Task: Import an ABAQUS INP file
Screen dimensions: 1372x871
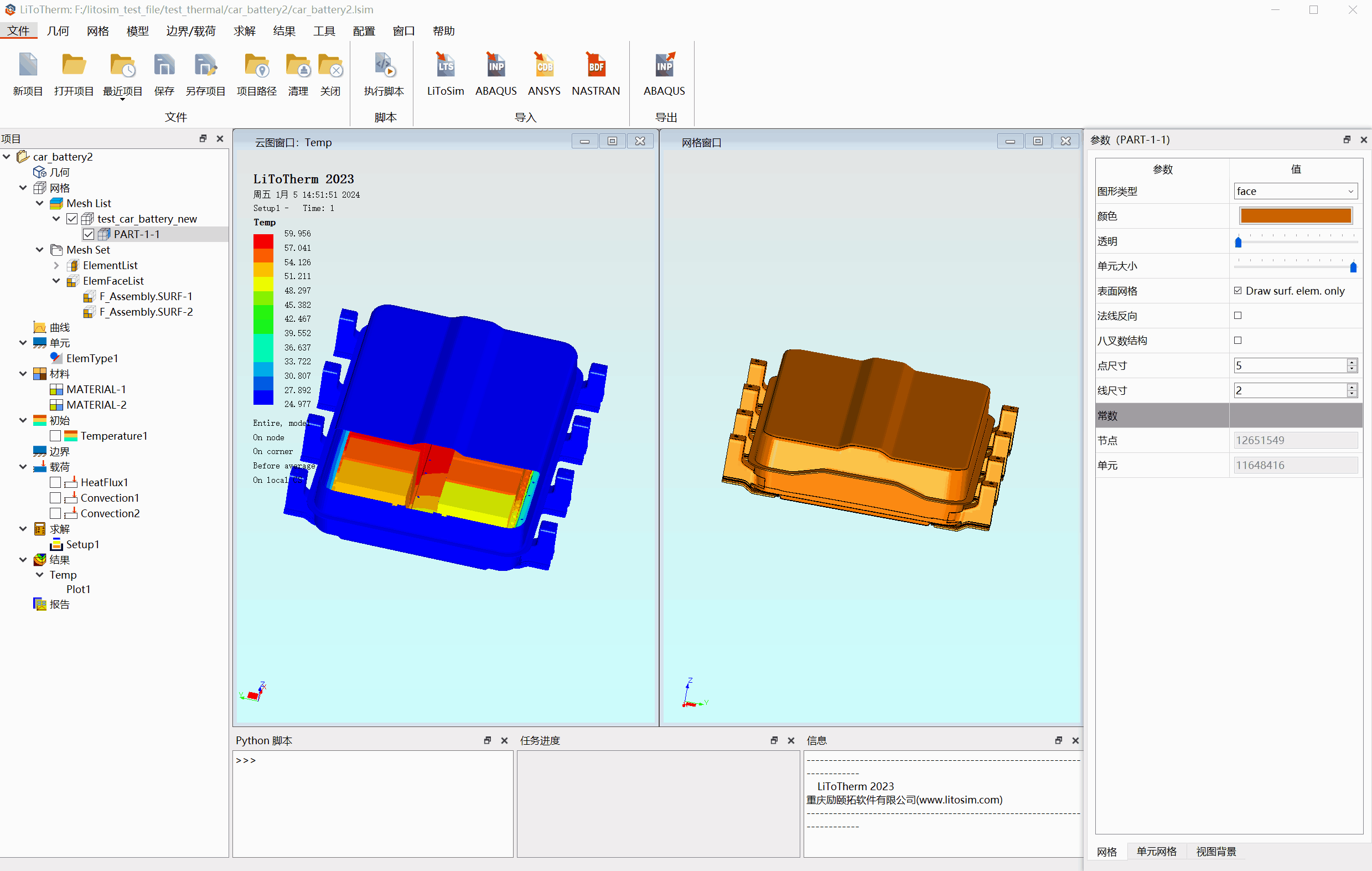Action: [x=496, y=65]
